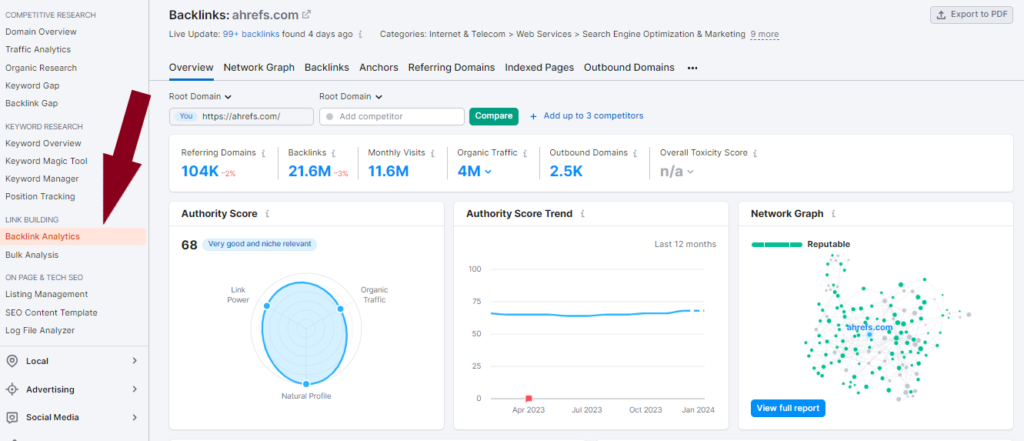The width and height of the screenshot is (1024, 441).
Task: Click the 21.6M Backlinks value
Action: pyautogui.click(x=310, y=172)
